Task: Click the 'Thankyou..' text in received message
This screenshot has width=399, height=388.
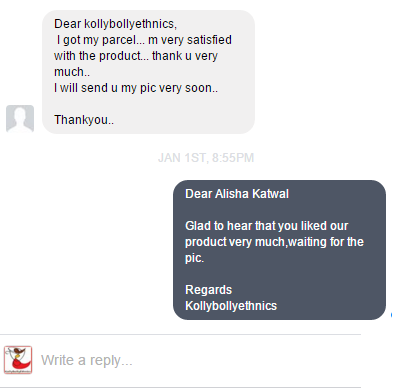Action: [x=84, y=120]
